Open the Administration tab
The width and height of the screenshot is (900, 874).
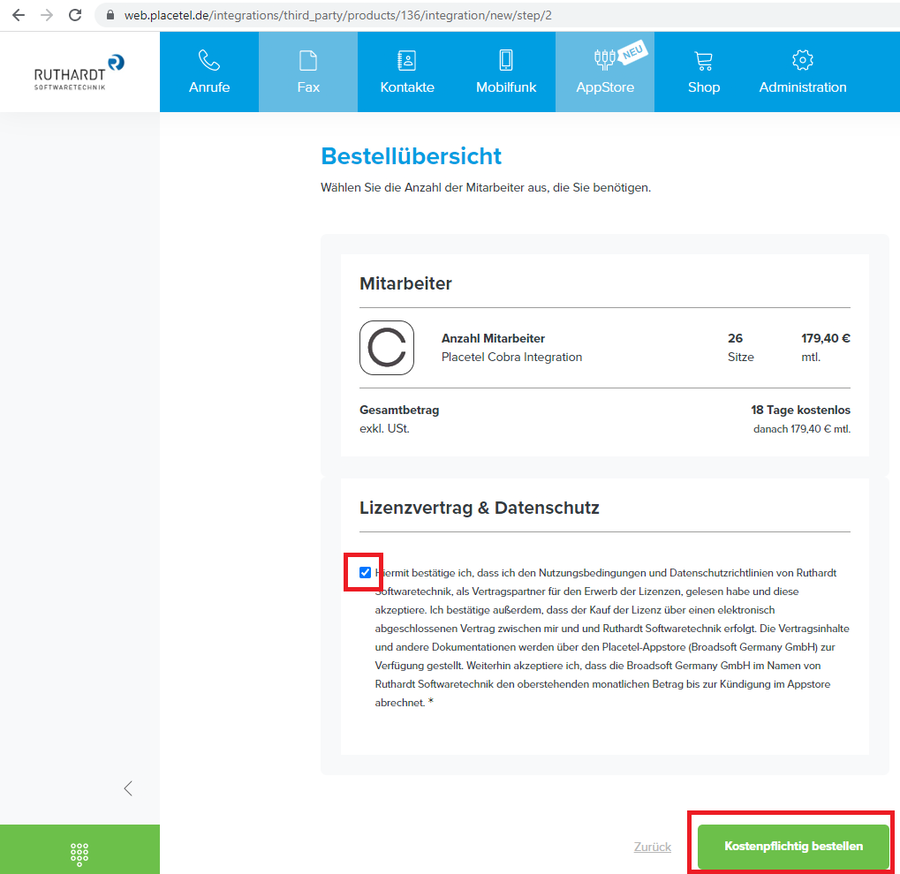(x=802, y=72)
